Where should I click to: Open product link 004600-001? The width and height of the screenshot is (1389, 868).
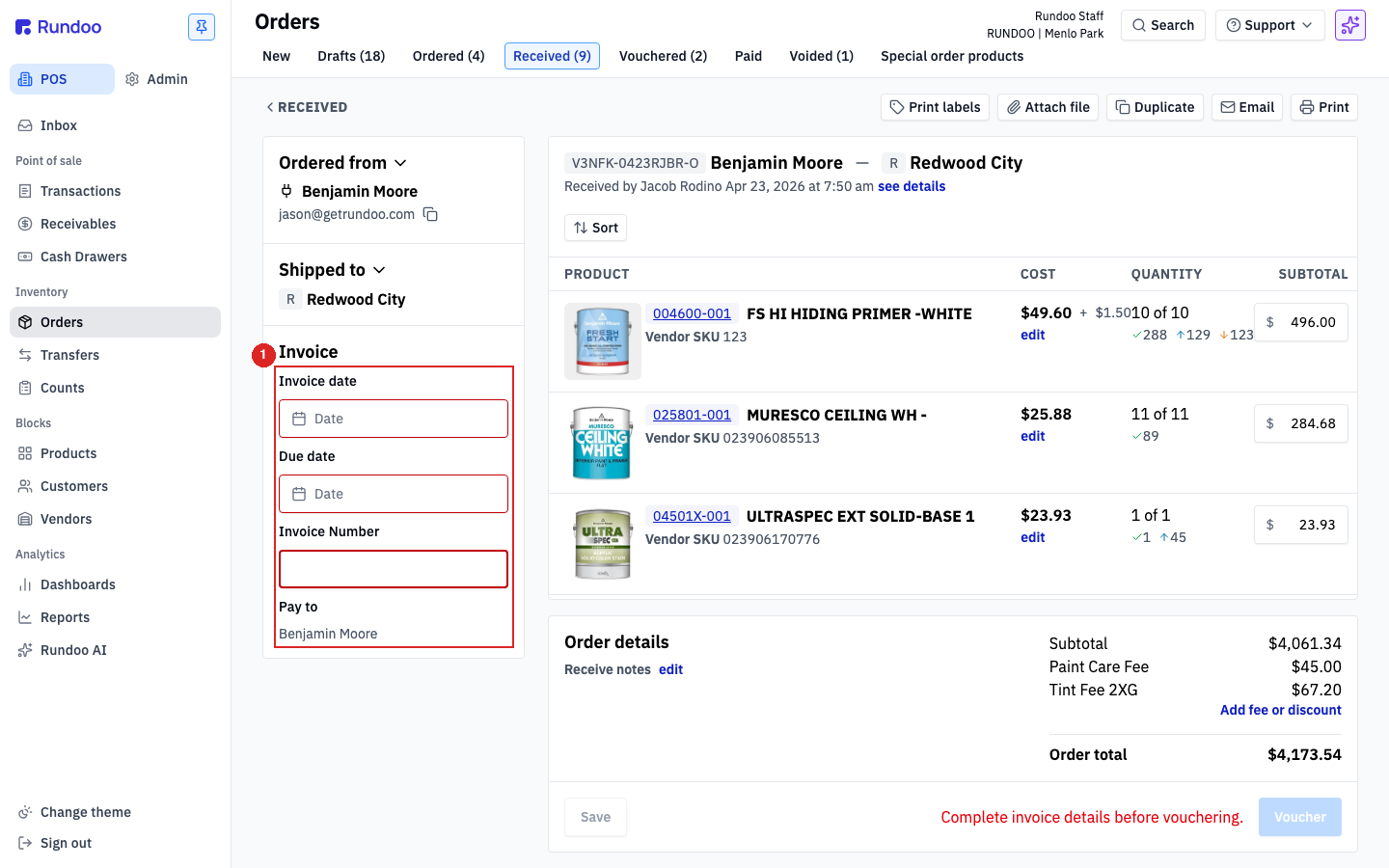point(692,313)
